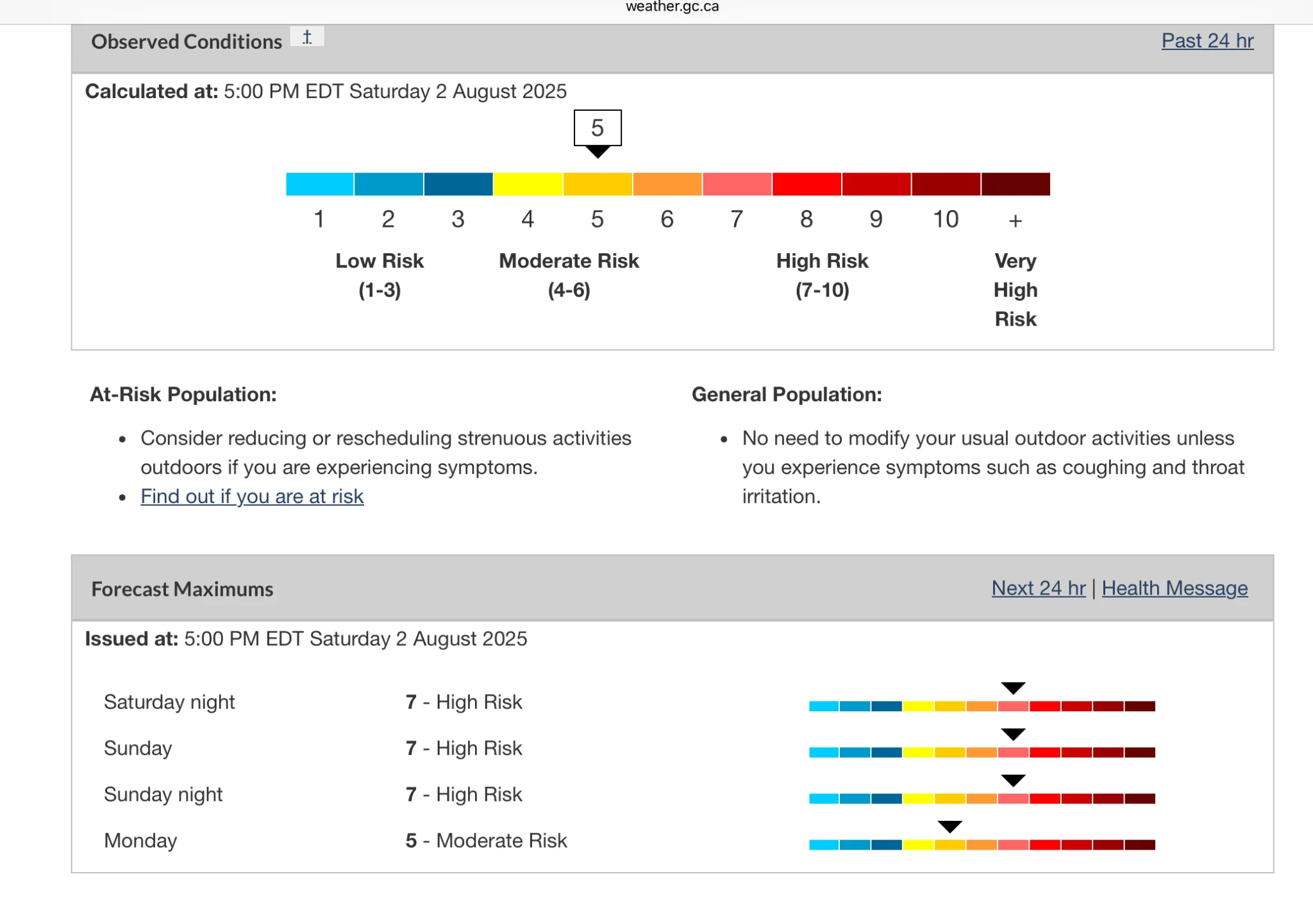This screenshot has width=1313, height=924.
Task: Open the Next 24 hr forecast link
Action: point(1038,588)
